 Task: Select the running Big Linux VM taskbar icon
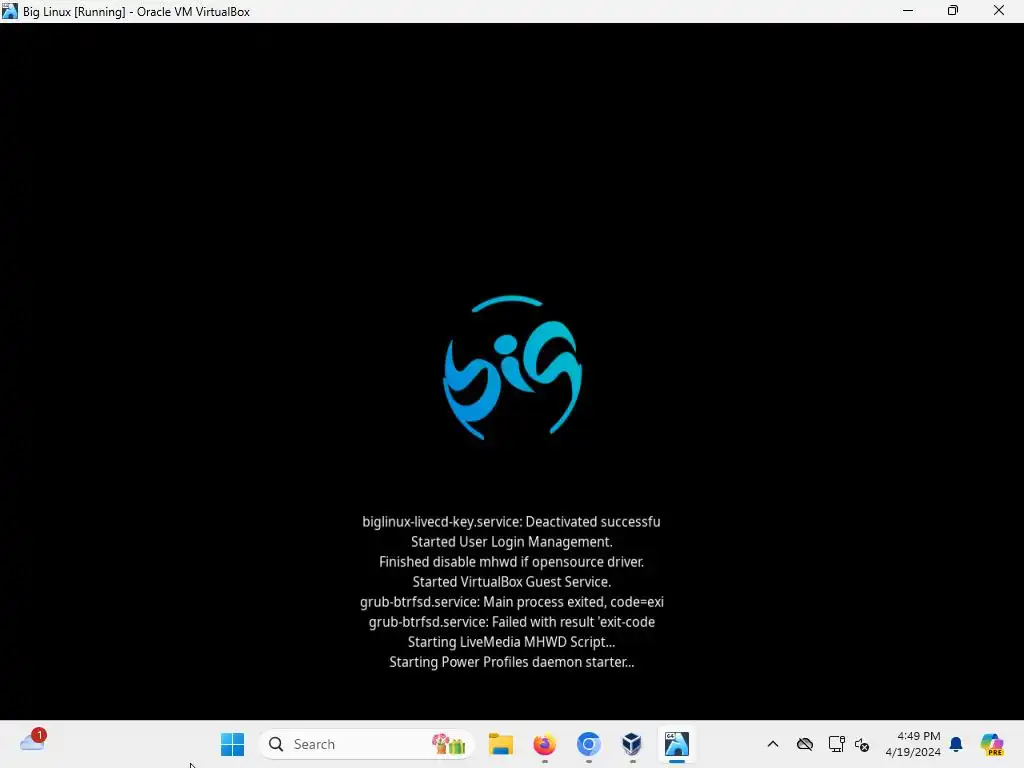click(x=677, y=744)
